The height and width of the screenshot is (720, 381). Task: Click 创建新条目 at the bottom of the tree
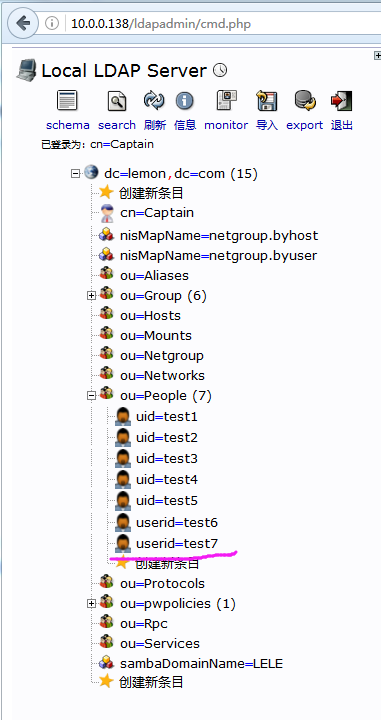(x=151, y=682)
